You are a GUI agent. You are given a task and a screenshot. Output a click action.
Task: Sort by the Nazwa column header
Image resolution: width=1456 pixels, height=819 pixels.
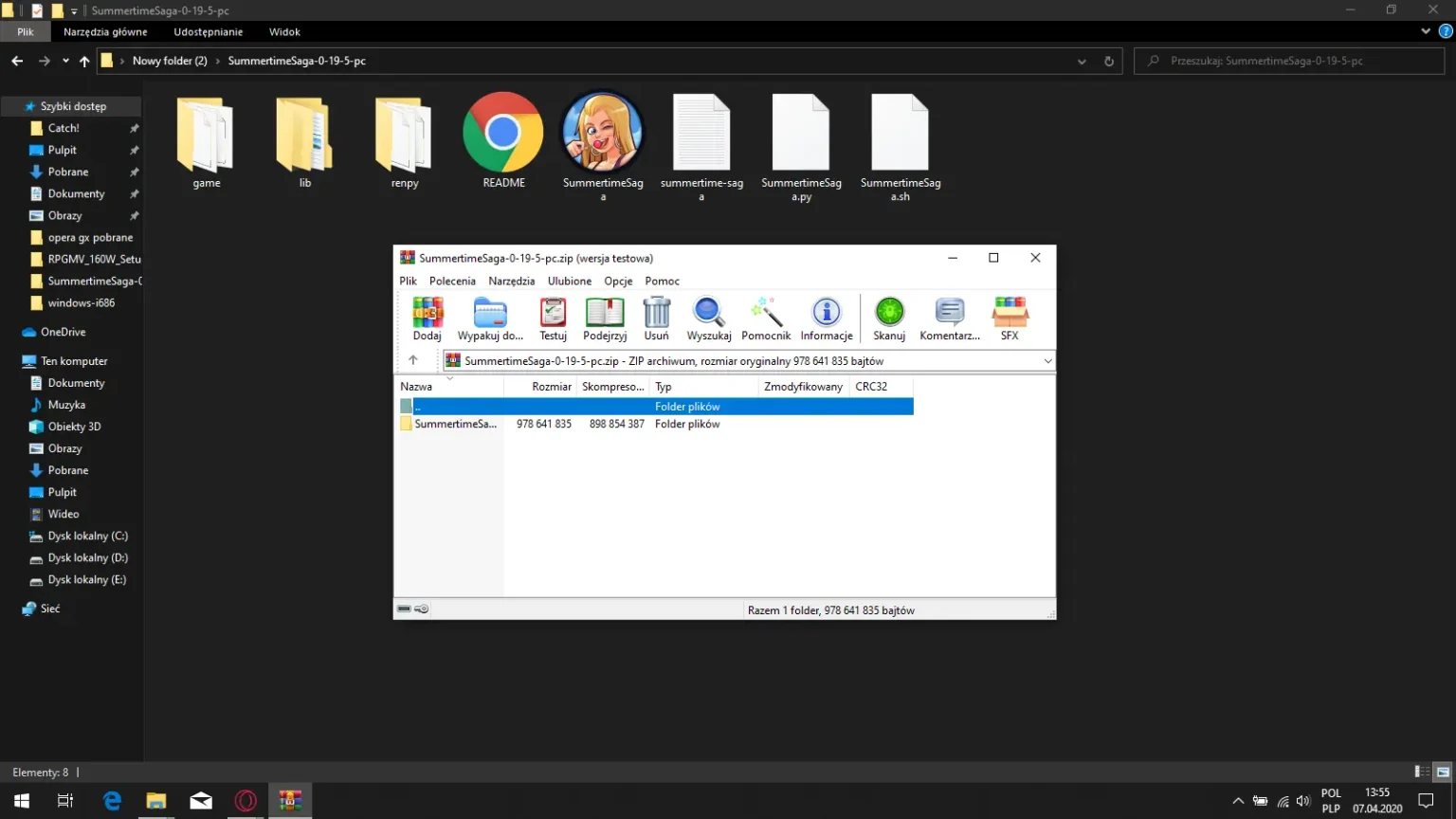450,386
